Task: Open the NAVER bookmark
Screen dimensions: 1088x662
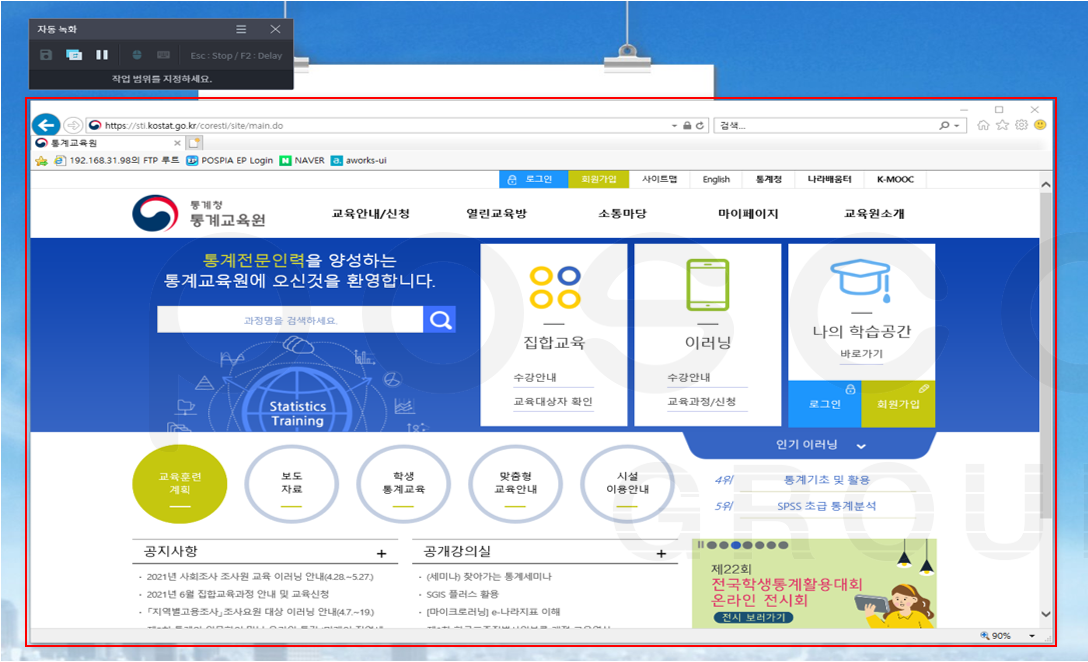Action: [x=302, y=160]
